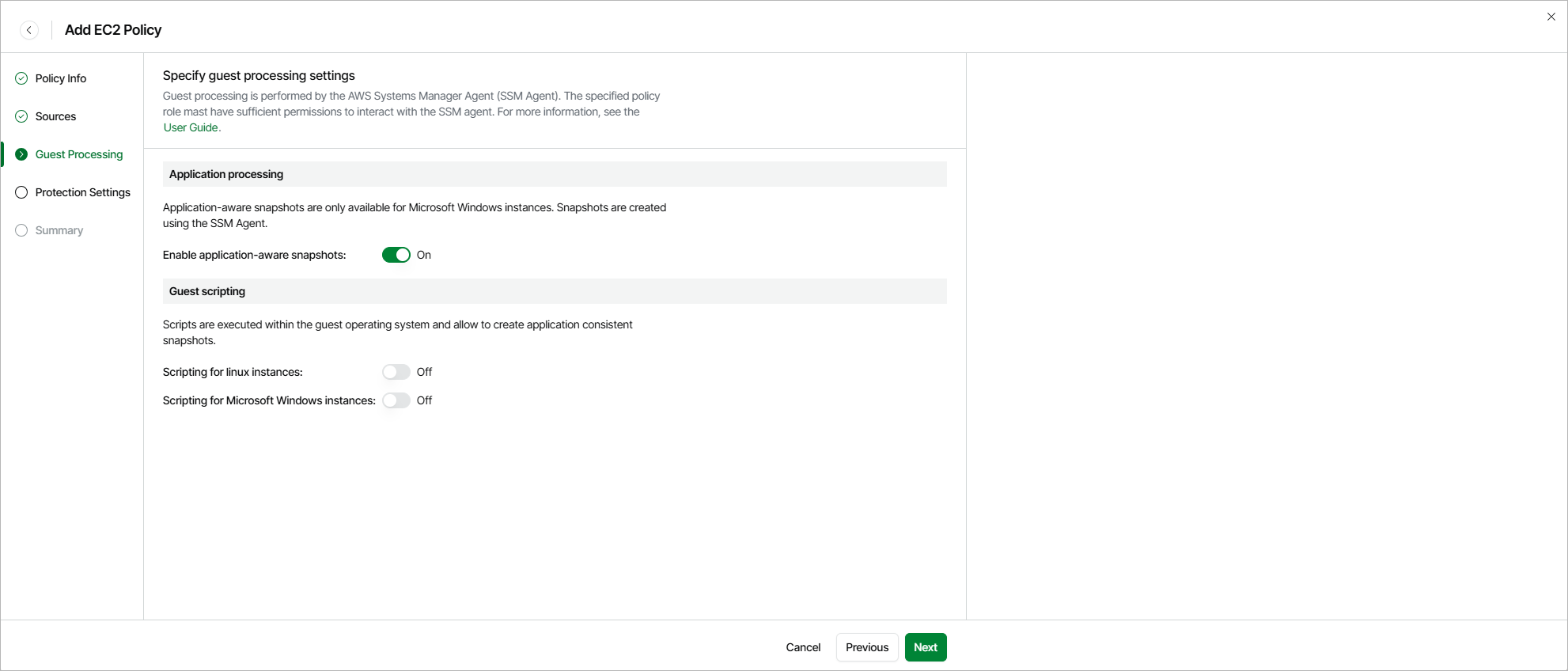Click the Sources completed checkmark icon
This screenshot has height=671, width=1568.
tap(21, 116)
